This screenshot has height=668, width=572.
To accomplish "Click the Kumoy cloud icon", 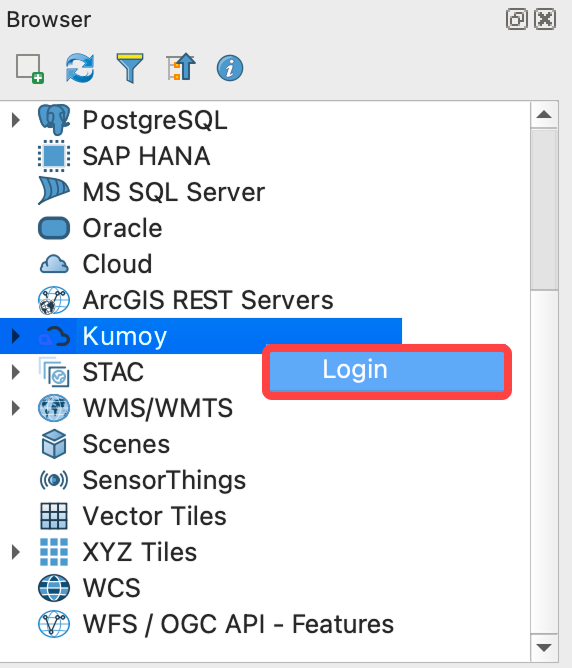I will pyautogui.click(x=54, y=336).
